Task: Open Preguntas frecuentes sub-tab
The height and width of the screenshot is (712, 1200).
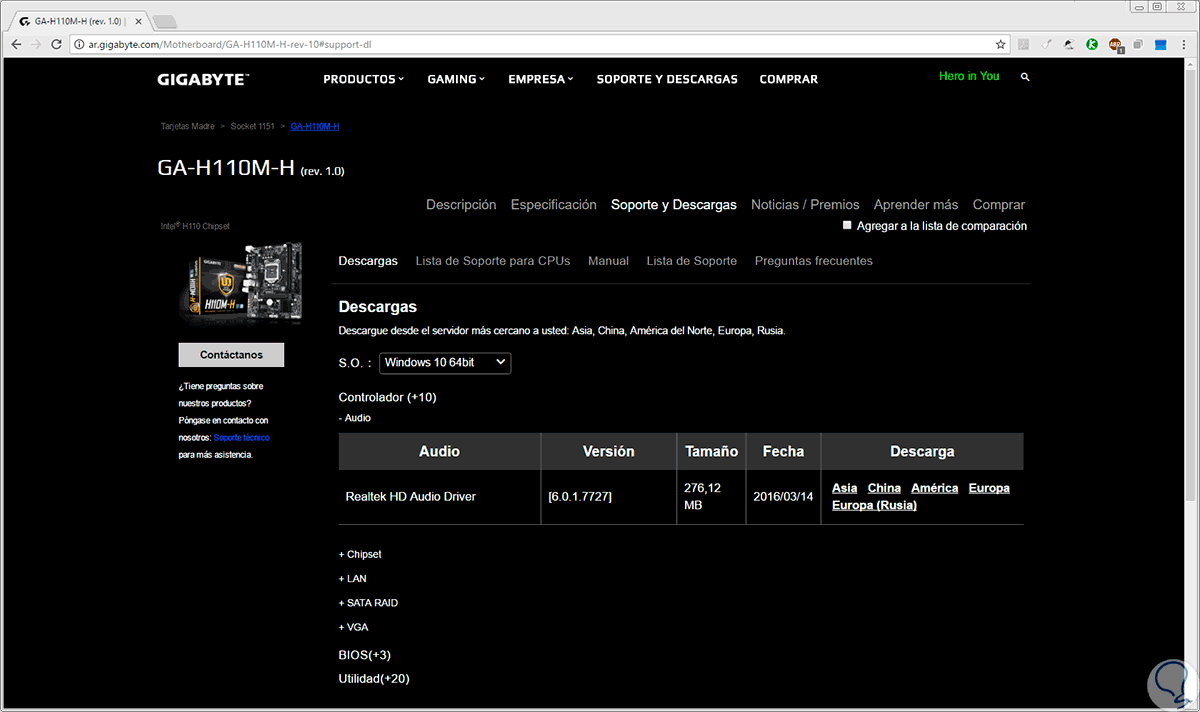Action: coord(814,261)
